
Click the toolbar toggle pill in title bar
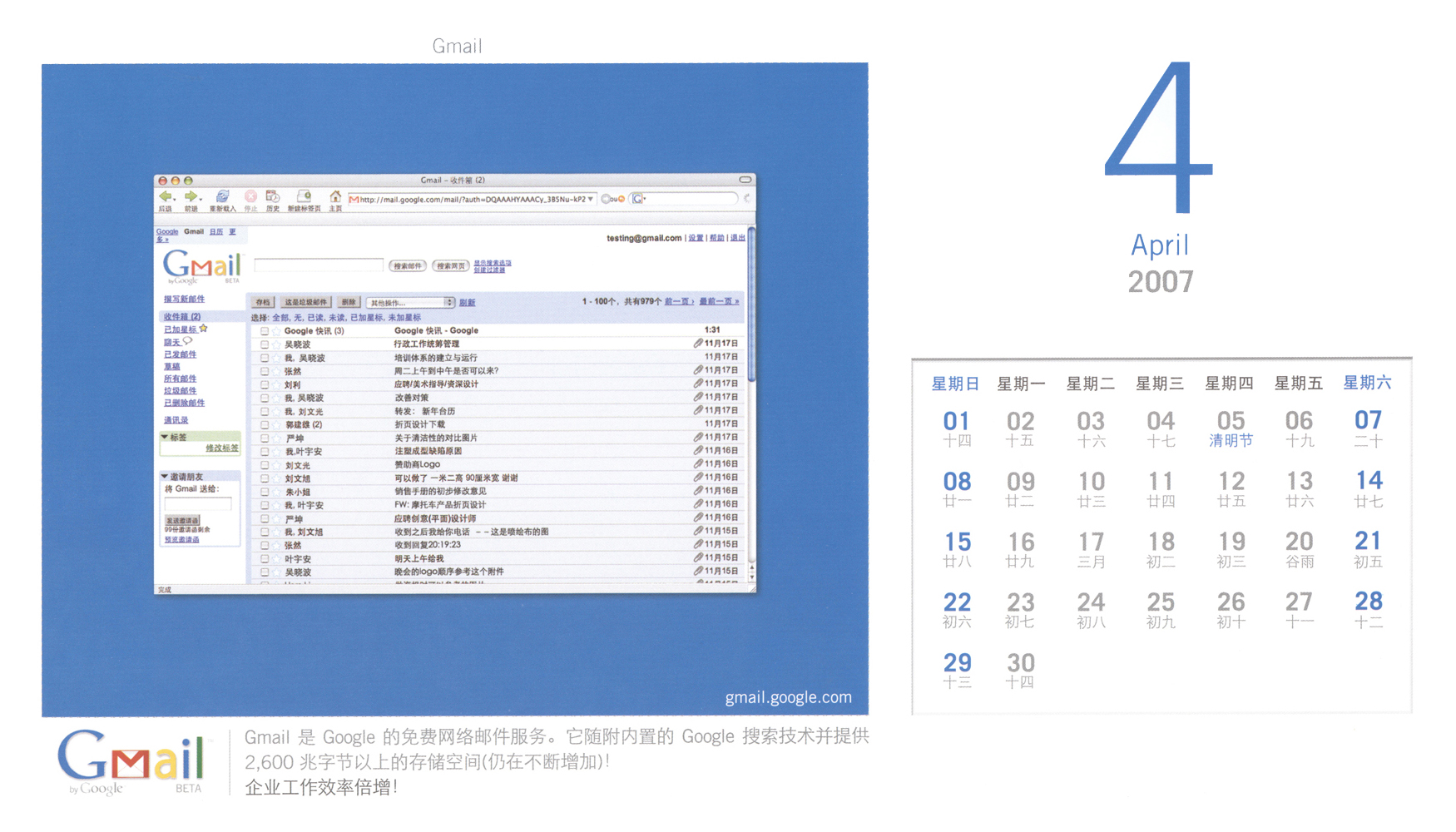click(745, 180)
